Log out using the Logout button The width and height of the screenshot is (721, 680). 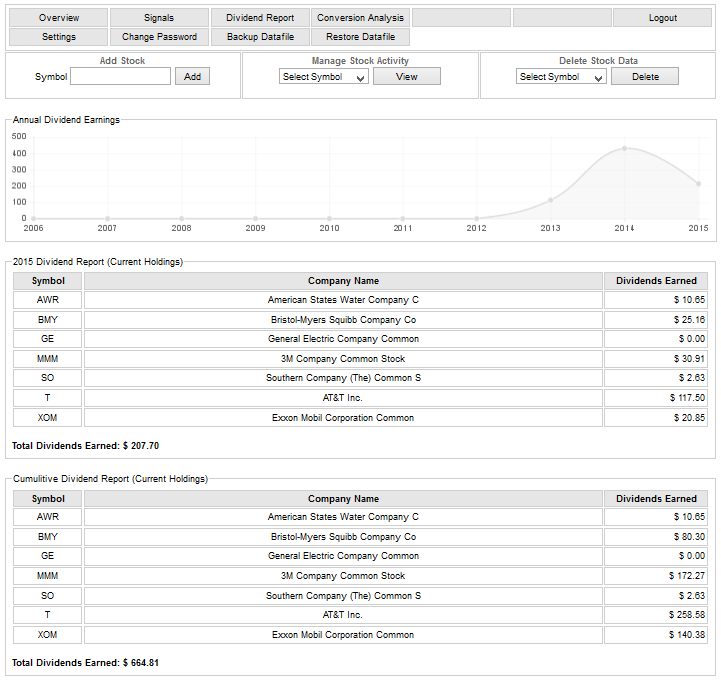click(x=663, y=17)
